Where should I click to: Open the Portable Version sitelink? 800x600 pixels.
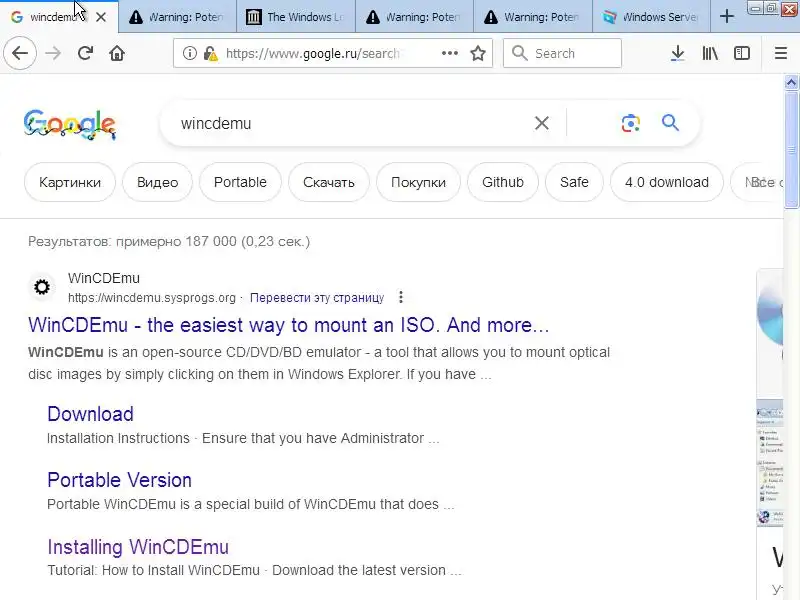point(119,480)
